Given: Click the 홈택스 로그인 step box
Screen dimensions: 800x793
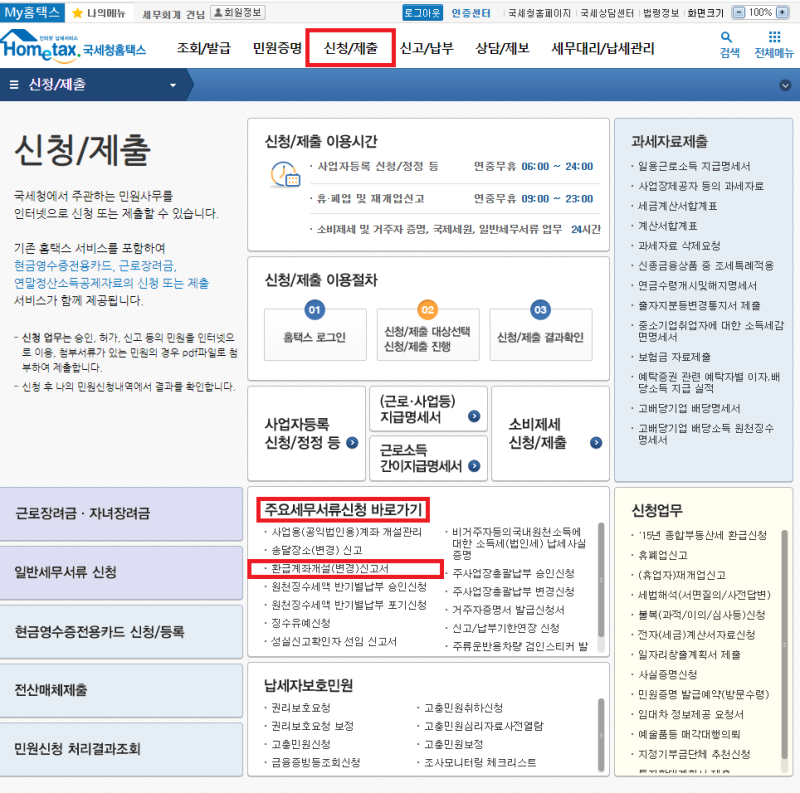Looking at the screenshot, I should click(315, 335).
